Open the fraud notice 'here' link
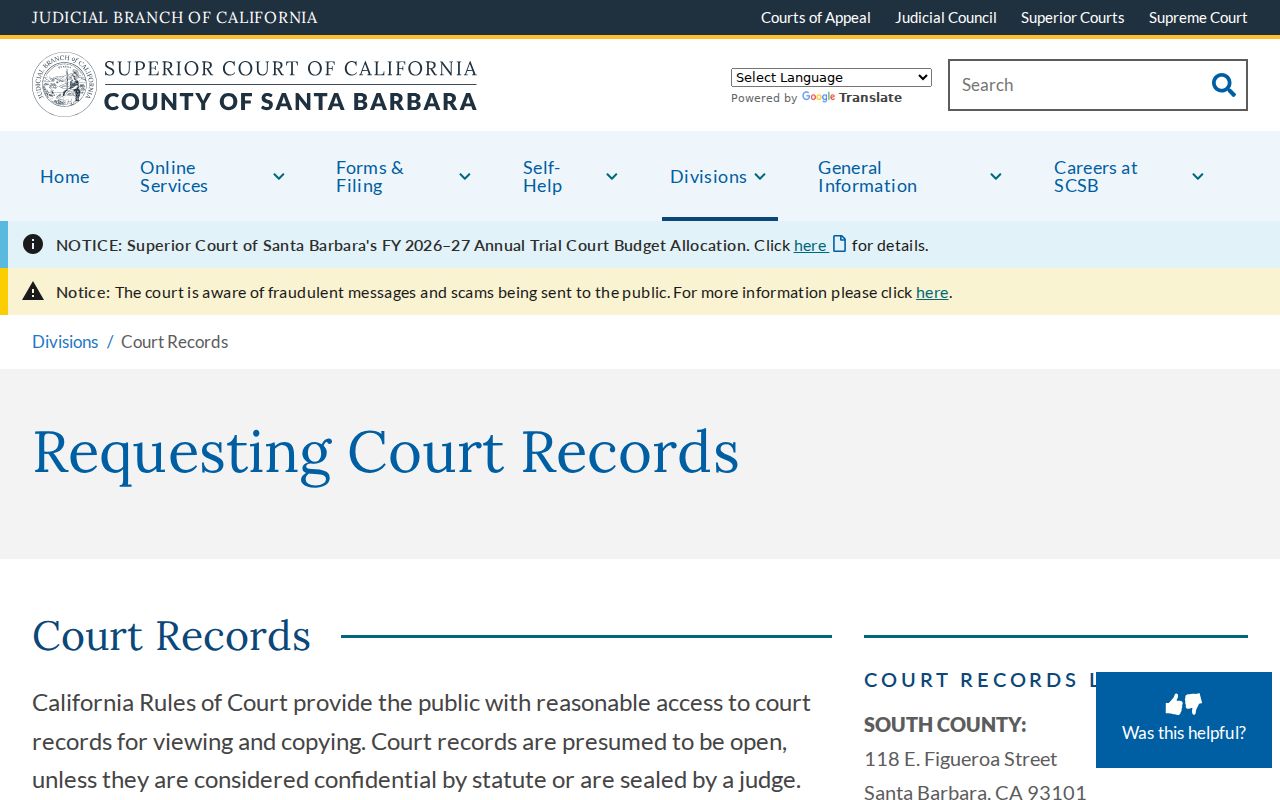This screenshot has height=800, width=1280. pos(932,292)
